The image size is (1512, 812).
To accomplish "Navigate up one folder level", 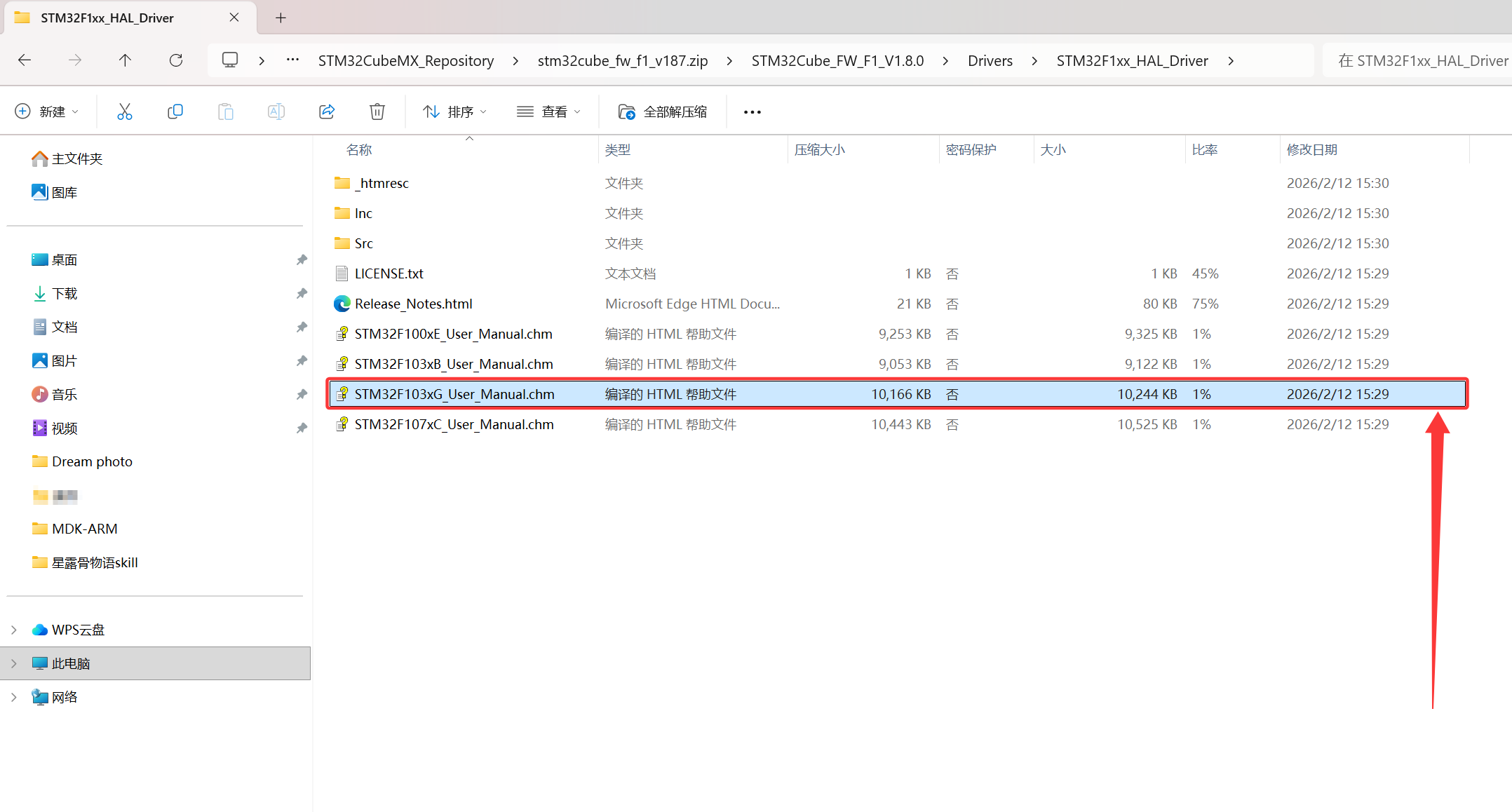I will [125, 60].
